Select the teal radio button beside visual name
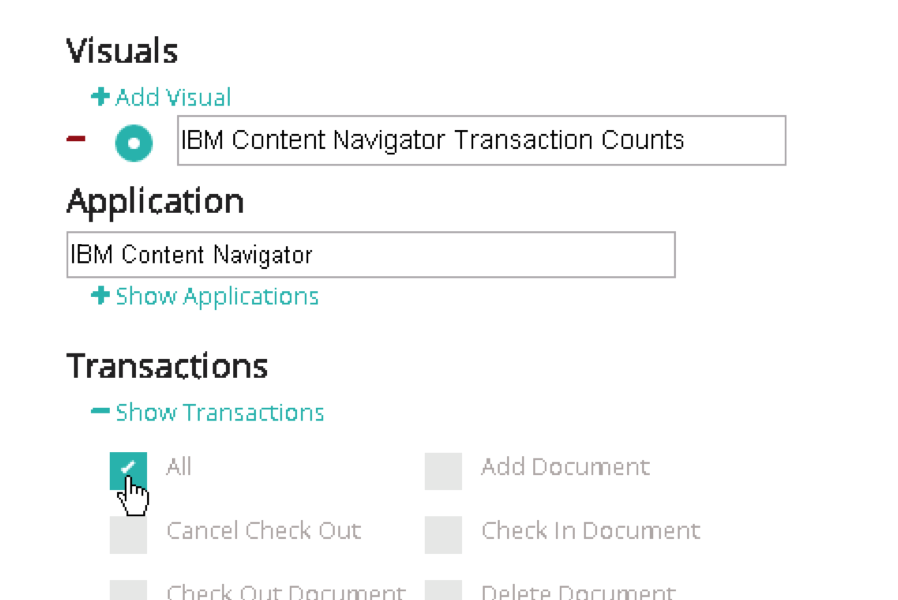Image resolution: width=898 pixels, height=600 pixels. [x=133, y=143]
